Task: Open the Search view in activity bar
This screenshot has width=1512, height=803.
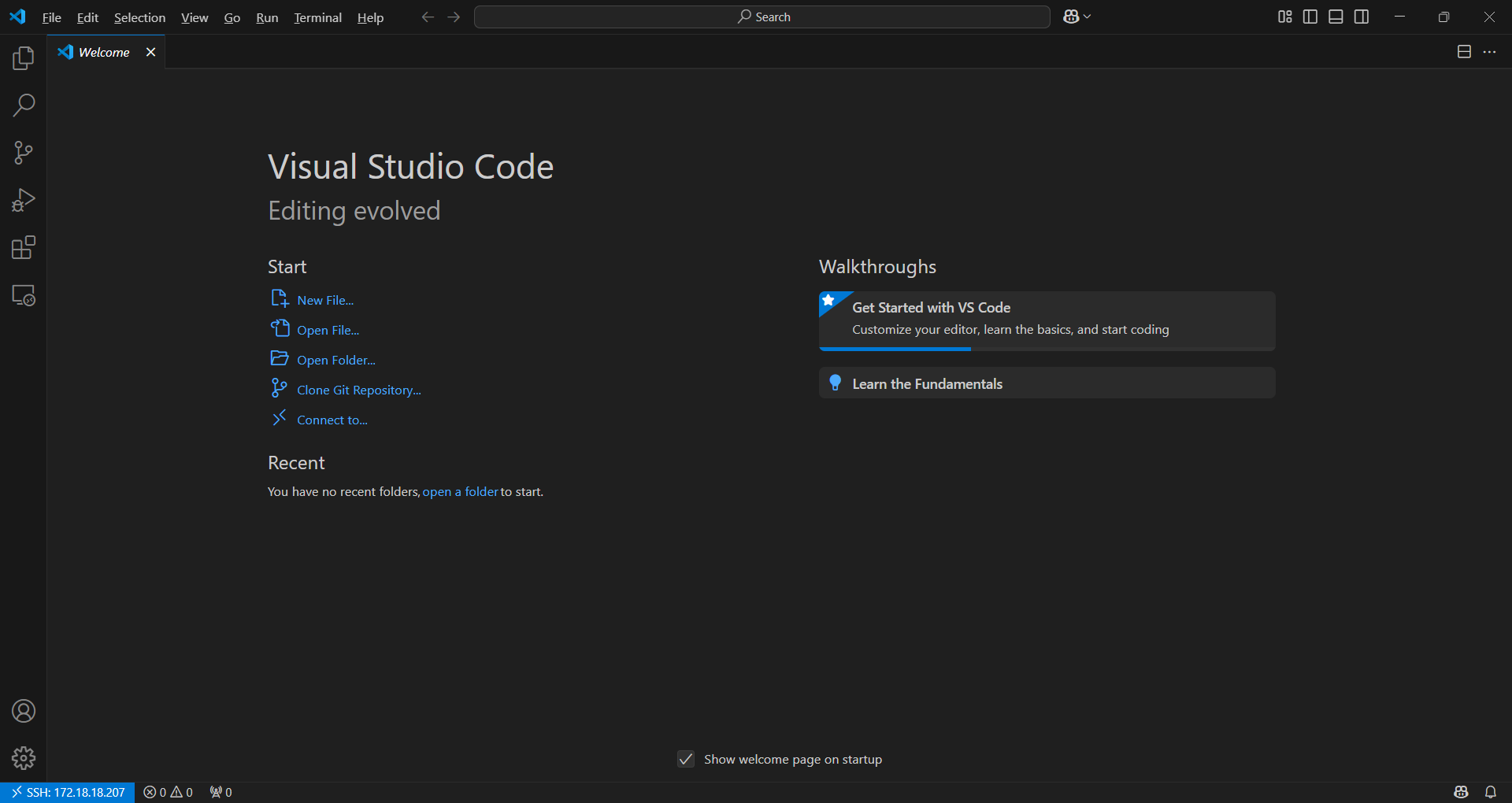Action: [x=24, y=105]
